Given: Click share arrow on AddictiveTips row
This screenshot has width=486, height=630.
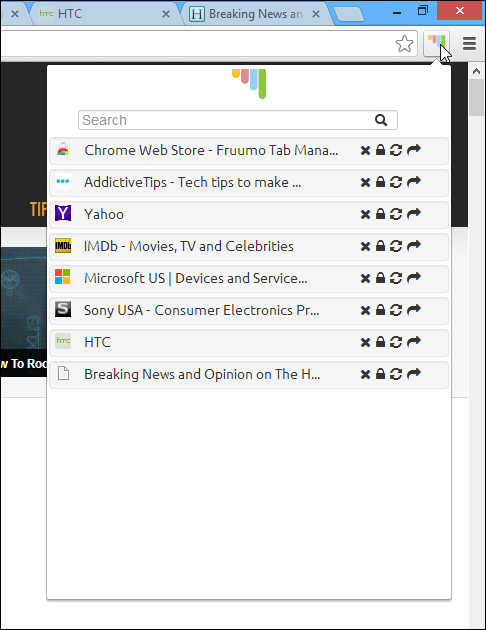Looking at the screenshot, I should (x=414, y=182).
